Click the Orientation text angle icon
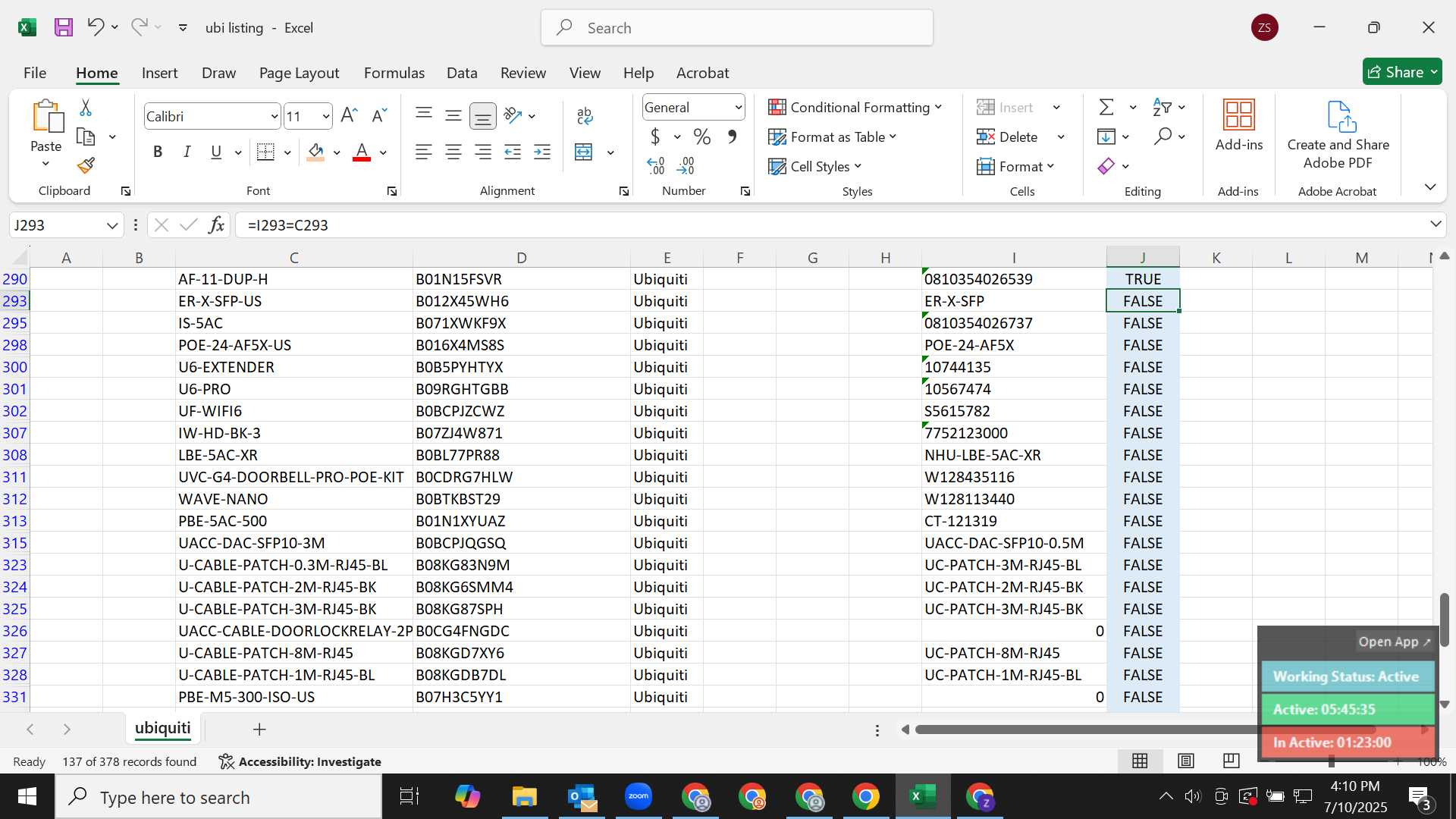Screen dimensions: 1456x819 (513, 115)
